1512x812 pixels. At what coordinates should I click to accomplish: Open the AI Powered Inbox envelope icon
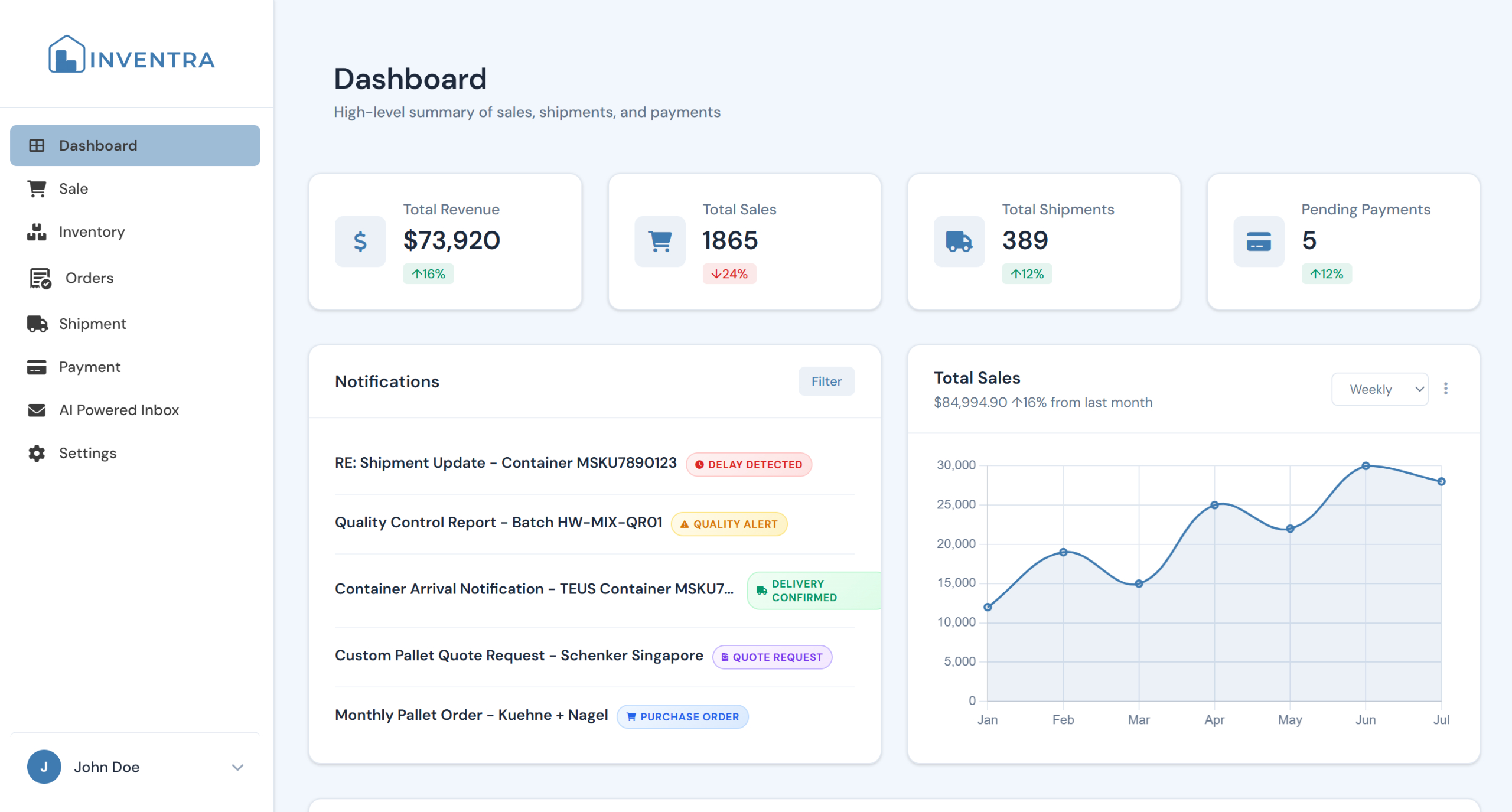(x=37, y=410)
